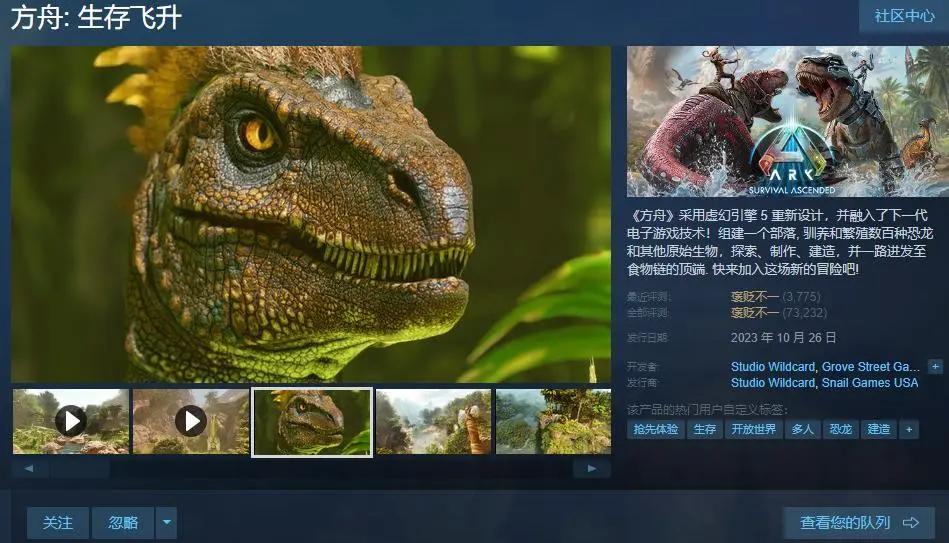This screenshot has height=543, width=949.
Task: Click the 关注 follow button
Action: click(58, 522)
